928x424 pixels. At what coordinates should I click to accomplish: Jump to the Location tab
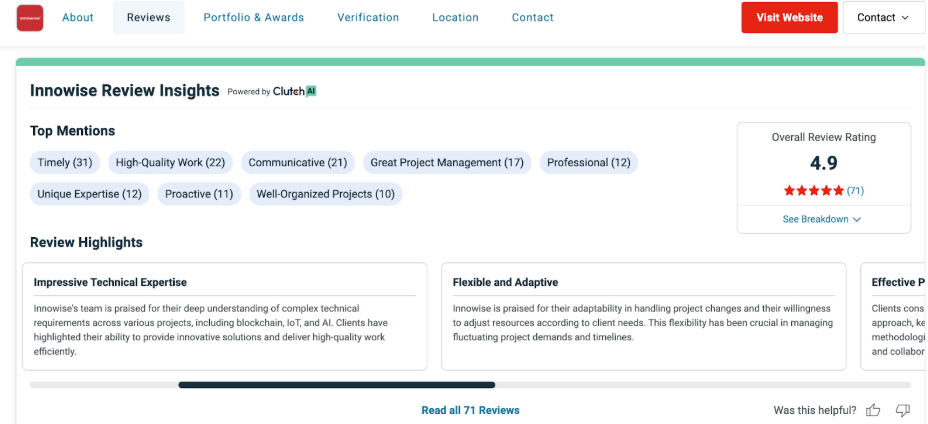pos(455,17)
